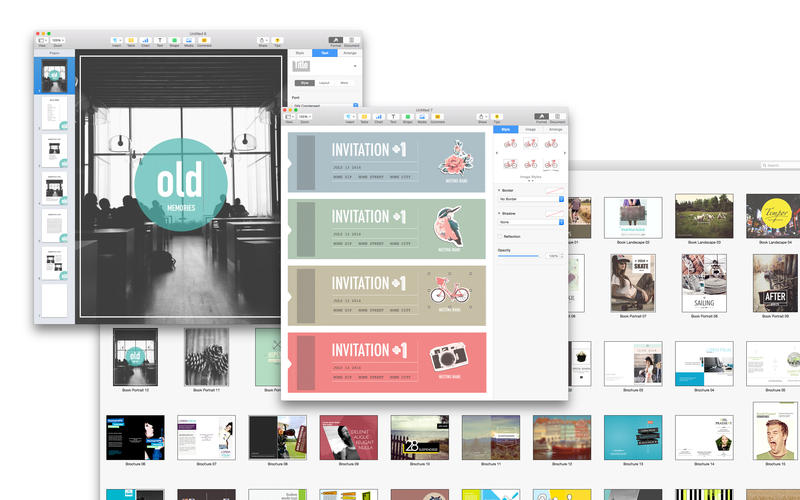Click Media icon in the Old Memories window
800x500 pixels.
189,40
